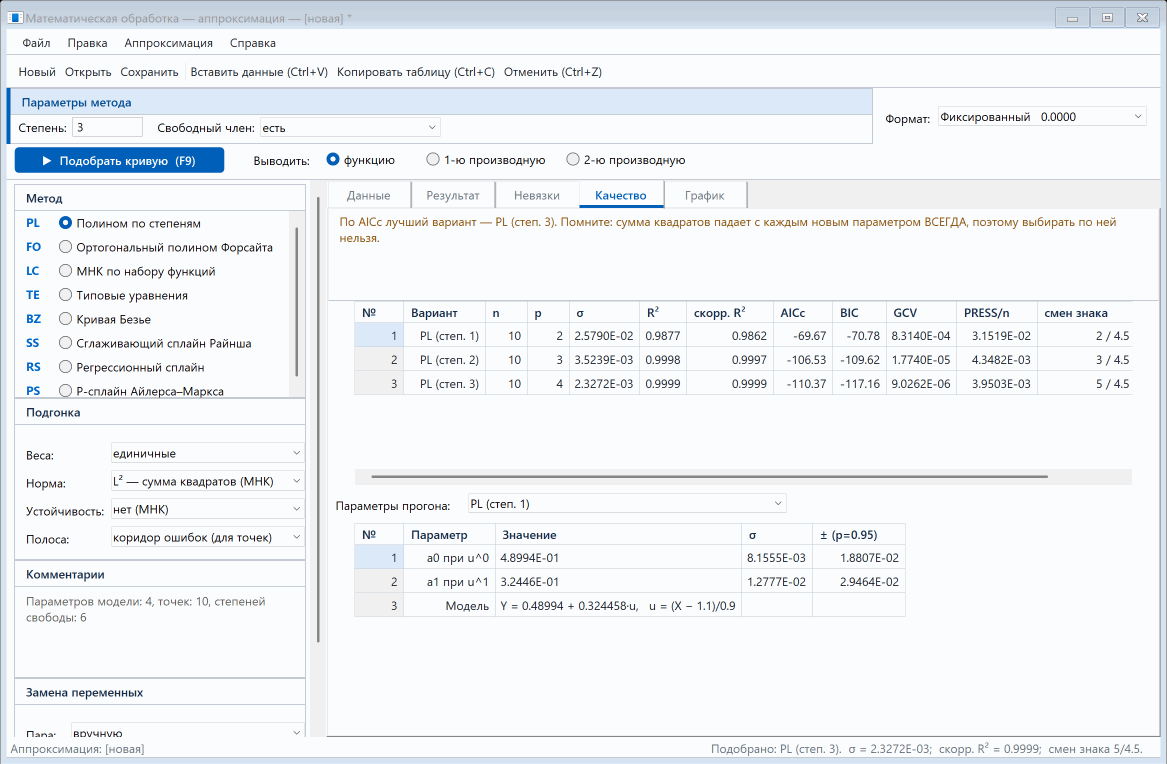1167x764 pixels.
Task: Open the Аппроксимация menu
Action: (x=168, y=43)
